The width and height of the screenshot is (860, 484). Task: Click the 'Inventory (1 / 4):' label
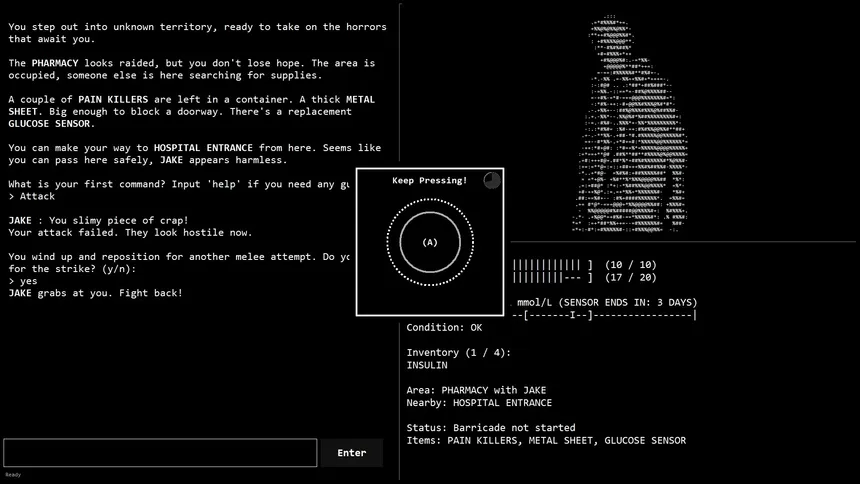459,353
